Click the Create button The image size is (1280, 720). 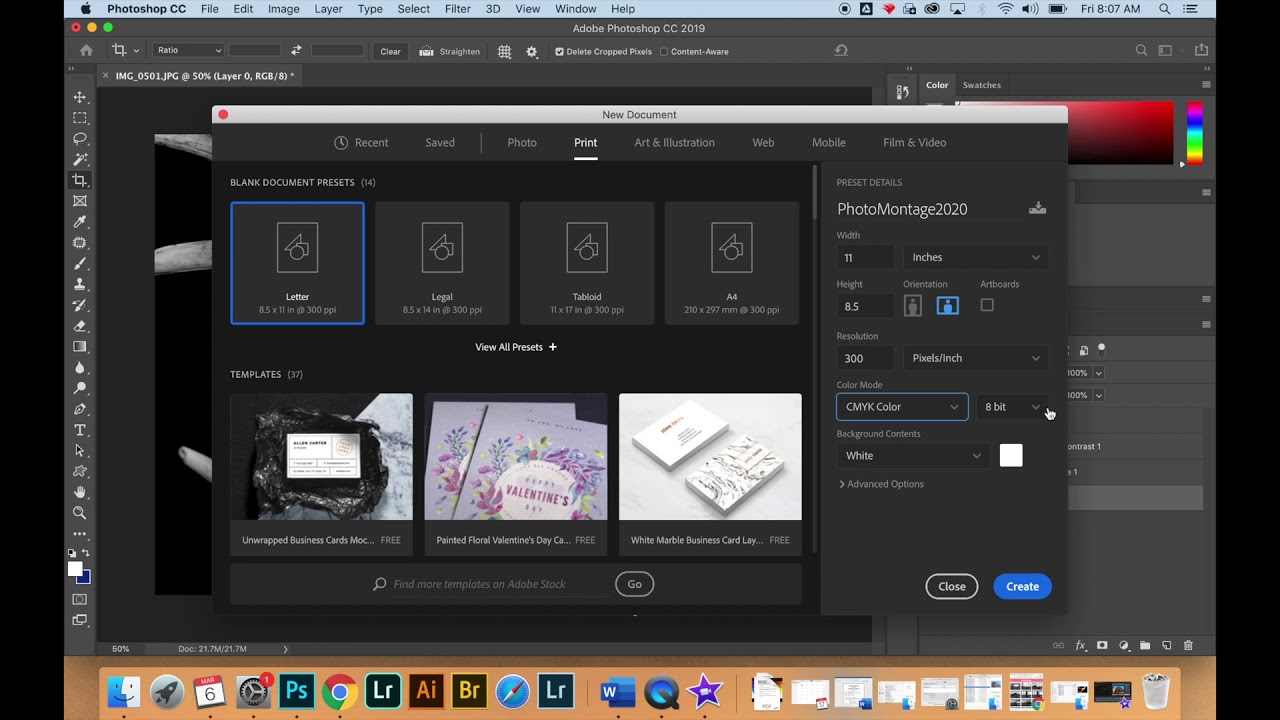tap(1022, 587)
